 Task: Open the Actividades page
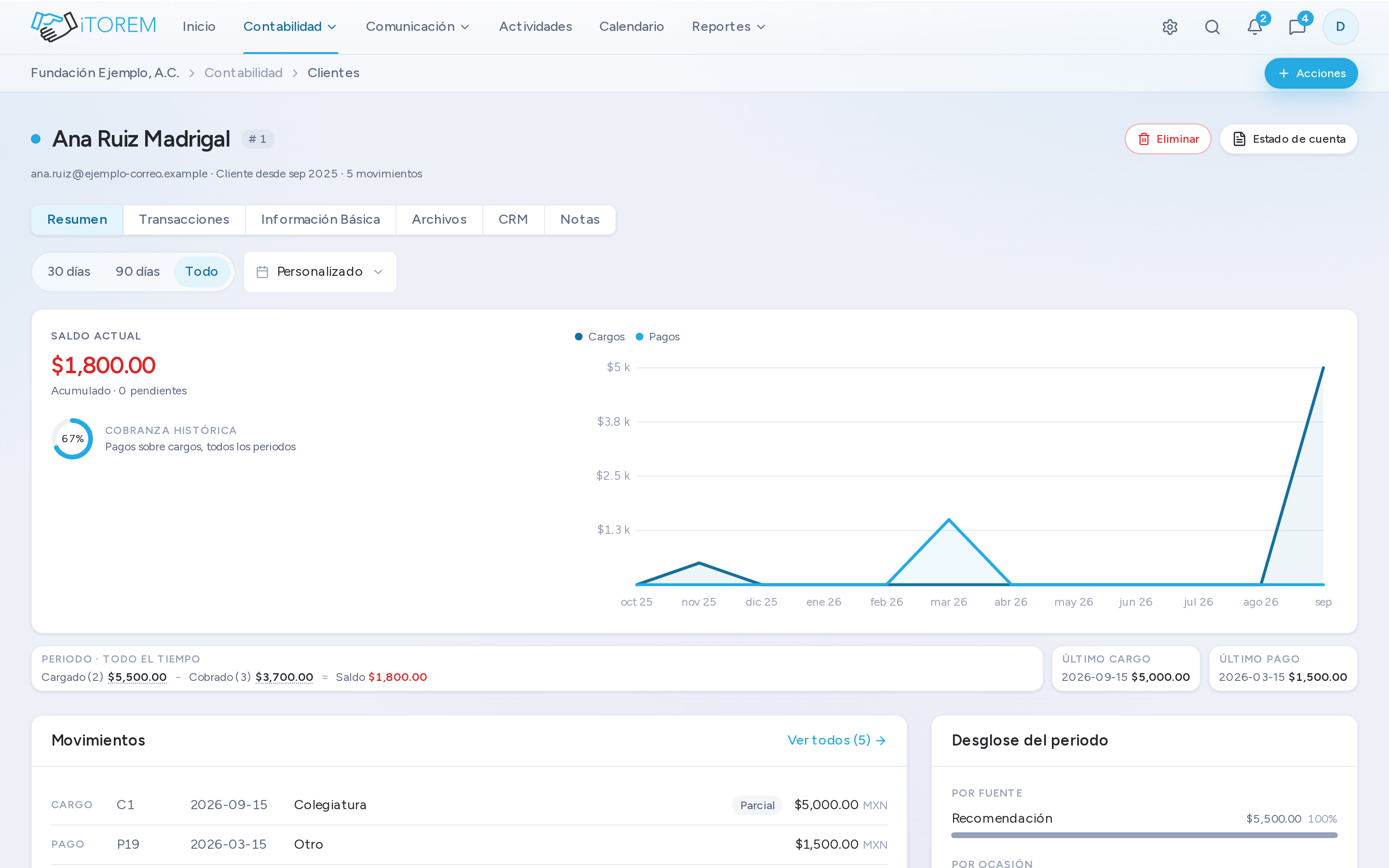[535, 27]
